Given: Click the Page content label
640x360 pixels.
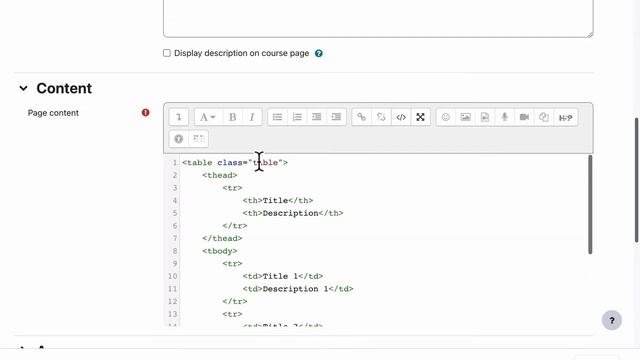Looking at the screenshot, I should point(53,113).
